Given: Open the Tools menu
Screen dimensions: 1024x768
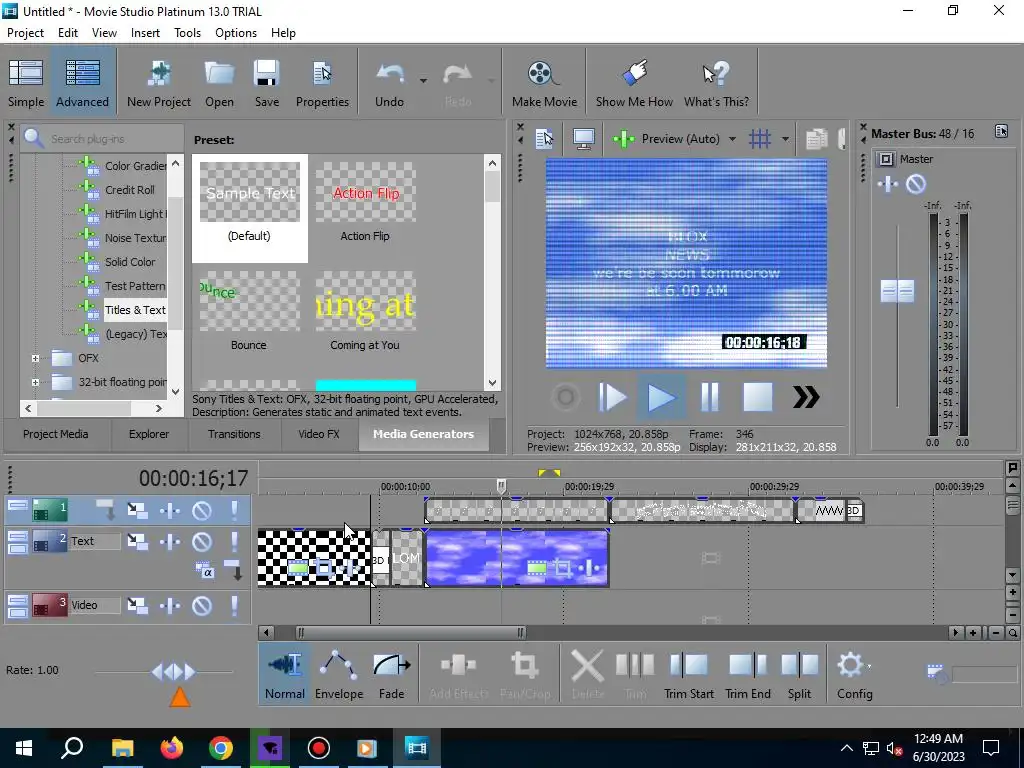Looking at the screenshot, I should pyautogui.click(x=187, y=33).
